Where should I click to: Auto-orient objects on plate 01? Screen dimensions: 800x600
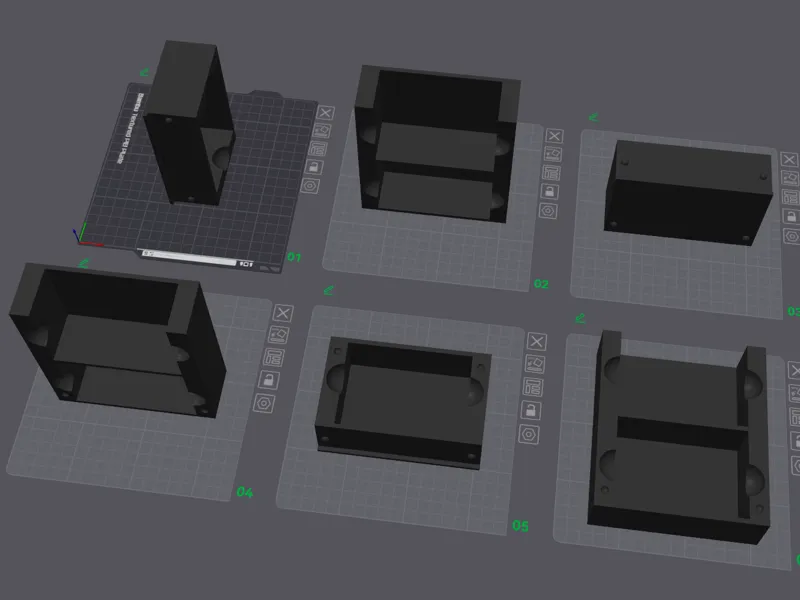coord(322,131)
